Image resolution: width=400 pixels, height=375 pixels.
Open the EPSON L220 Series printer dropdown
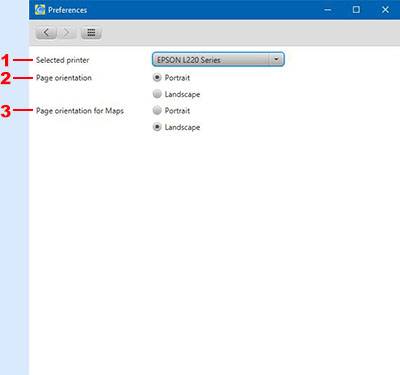[218, 60]
